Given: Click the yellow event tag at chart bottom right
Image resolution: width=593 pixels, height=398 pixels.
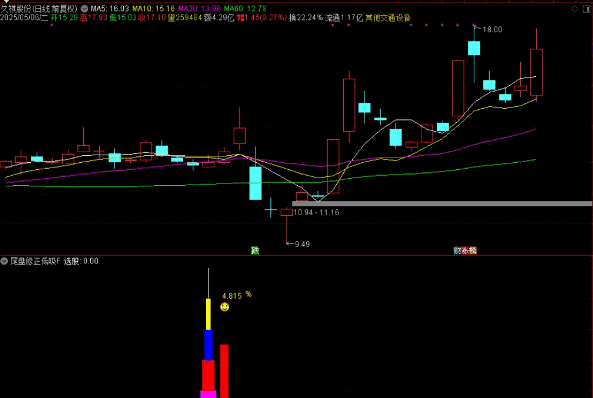Looking at the screenshot, I should 473,250.
